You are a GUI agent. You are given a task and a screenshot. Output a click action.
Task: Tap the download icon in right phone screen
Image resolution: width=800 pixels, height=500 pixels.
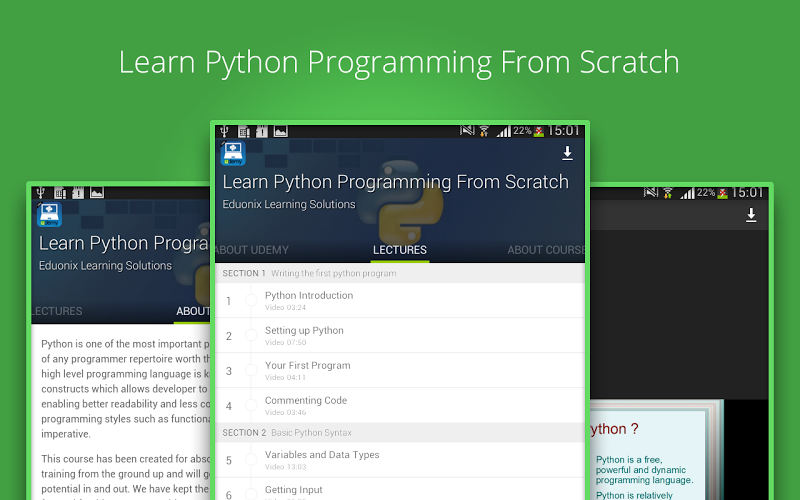click(751, 215)
